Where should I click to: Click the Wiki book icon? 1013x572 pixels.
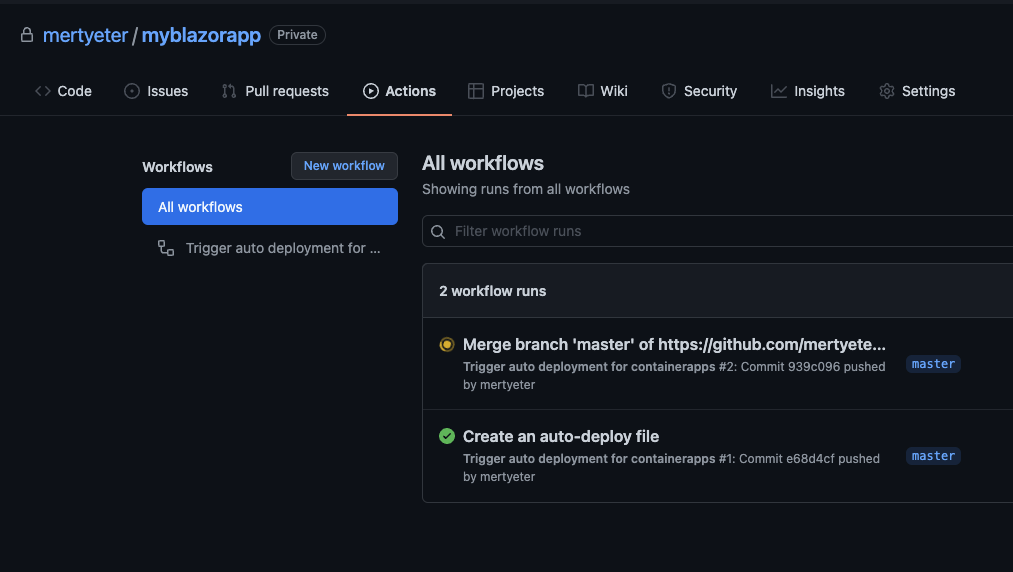585,91
